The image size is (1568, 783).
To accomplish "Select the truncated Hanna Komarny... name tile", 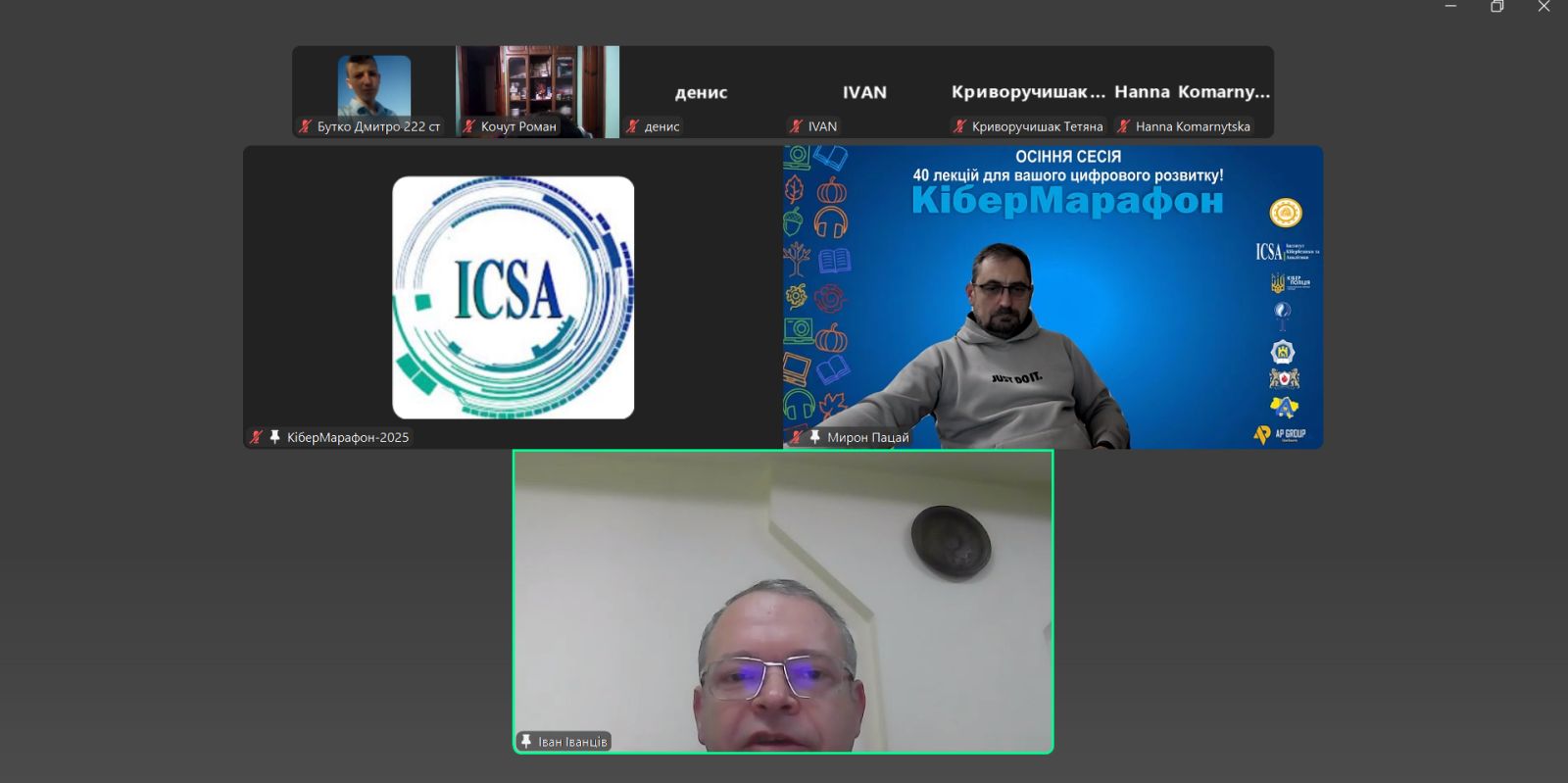I will pyautogui.click(x=1192, y=92).
